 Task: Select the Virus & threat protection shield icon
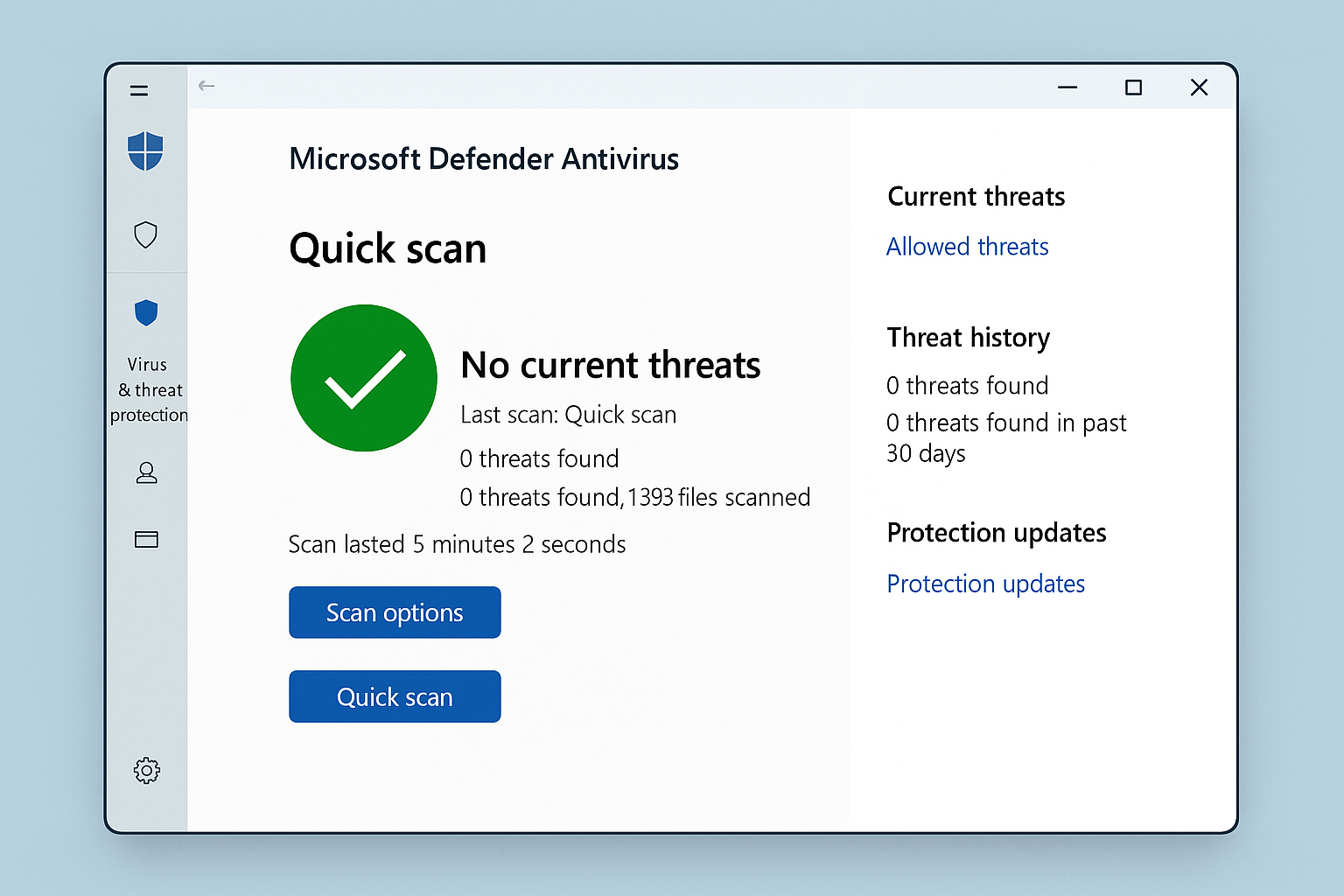[x=145, y=312]
